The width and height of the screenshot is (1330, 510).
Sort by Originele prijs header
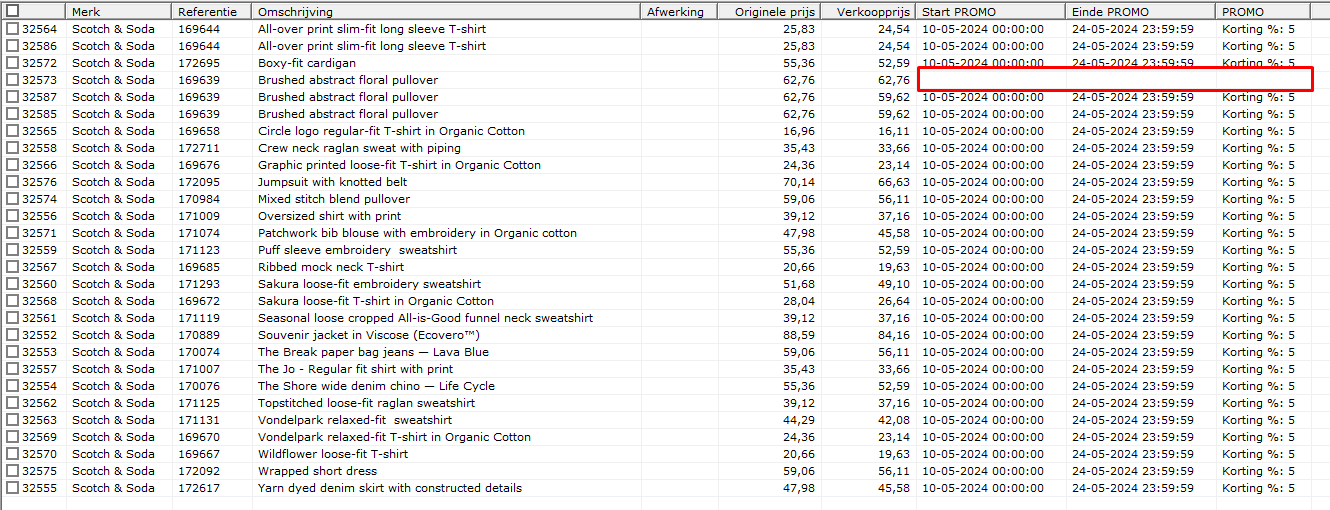(776, 11)
